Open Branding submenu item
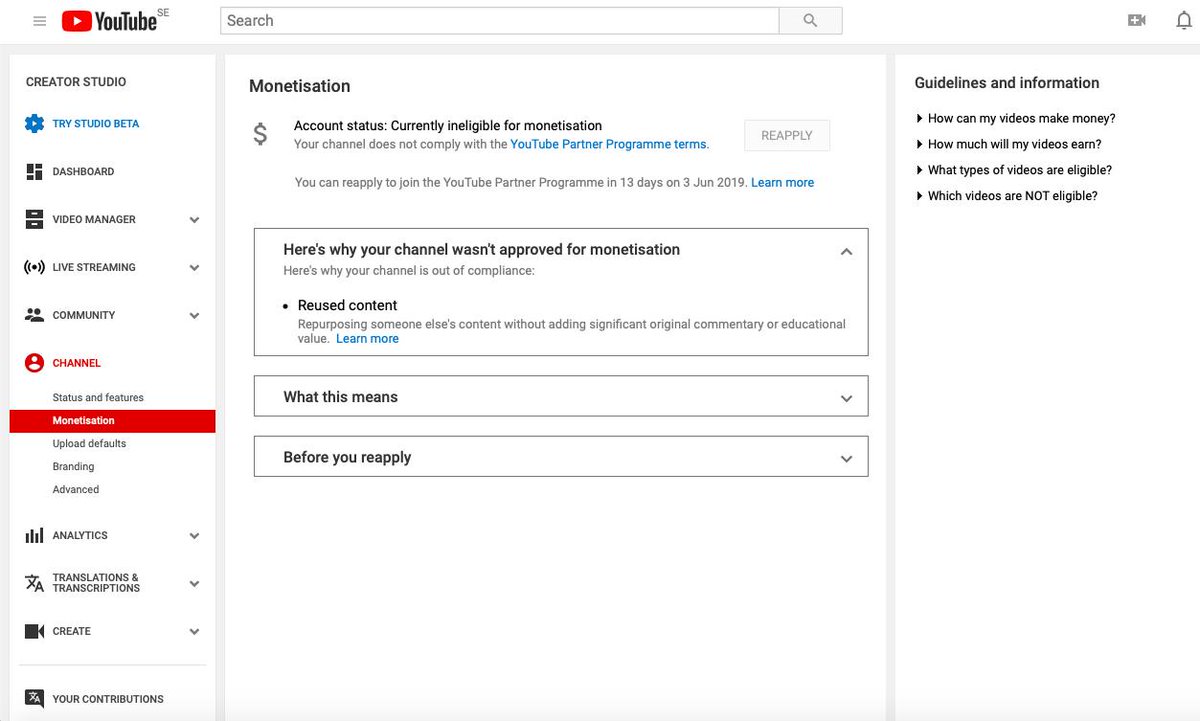 [73, 467]
